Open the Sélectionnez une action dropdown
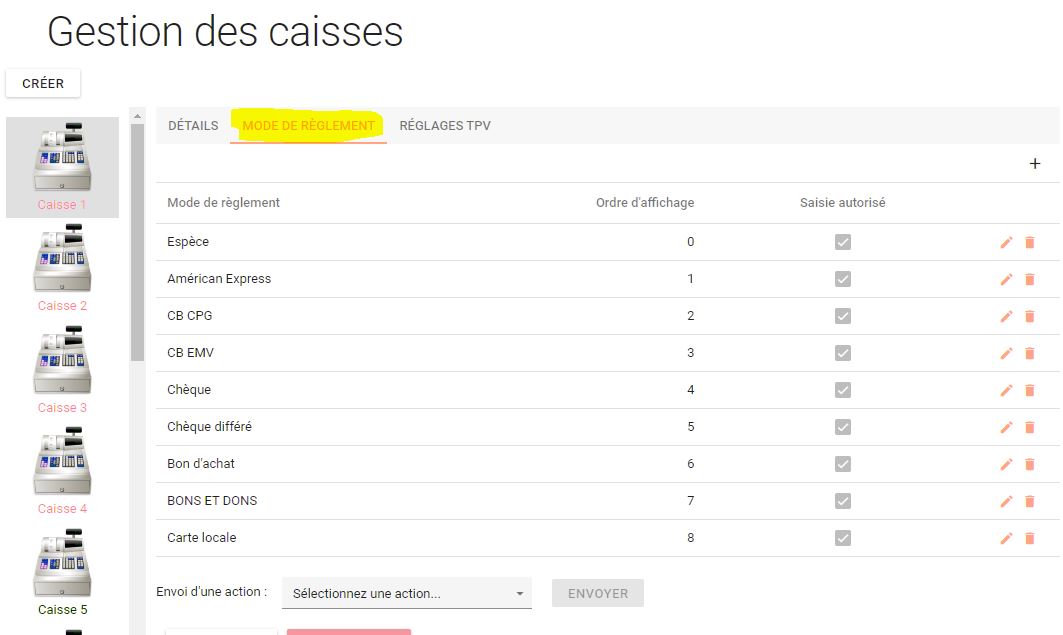The height and width of the screenshot is (635, 1063). (406, 593)
